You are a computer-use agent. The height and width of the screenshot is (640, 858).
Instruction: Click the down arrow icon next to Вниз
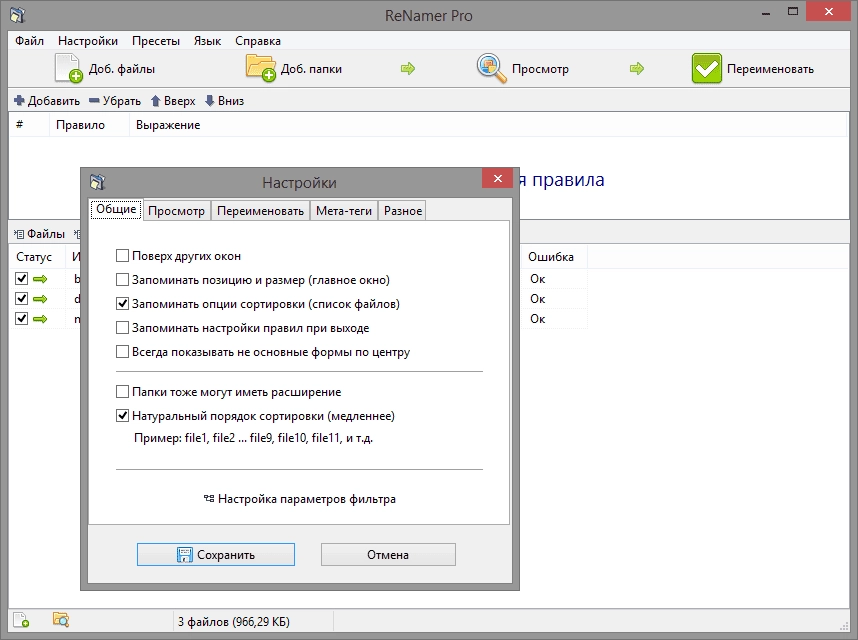click(209, 101)
